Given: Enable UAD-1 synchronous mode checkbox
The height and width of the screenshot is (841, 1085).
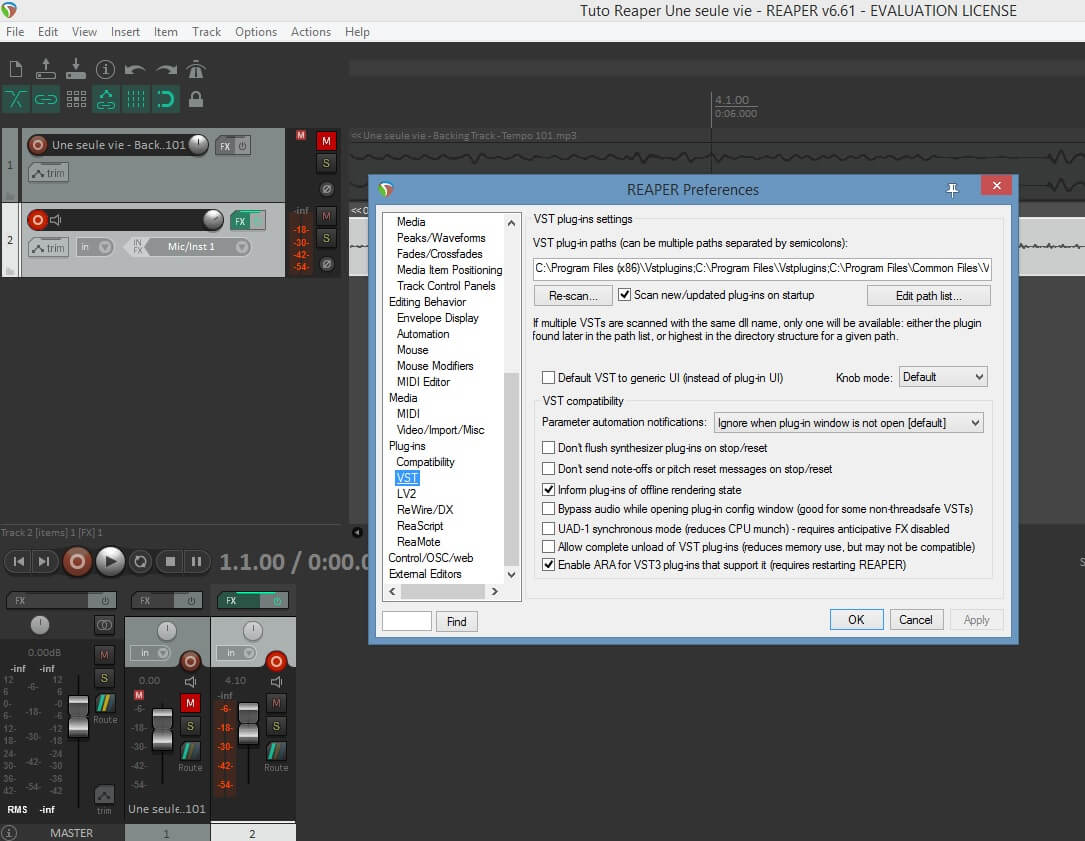Looking at the screenshot, I should 548,528.
